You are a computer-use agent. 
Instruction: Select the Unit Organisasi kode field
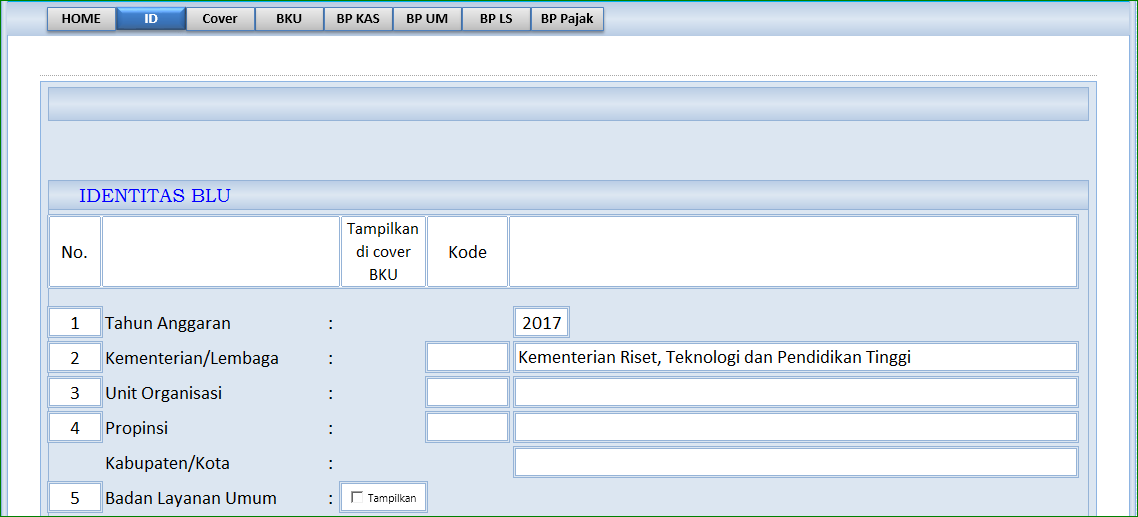pos(467,393)
